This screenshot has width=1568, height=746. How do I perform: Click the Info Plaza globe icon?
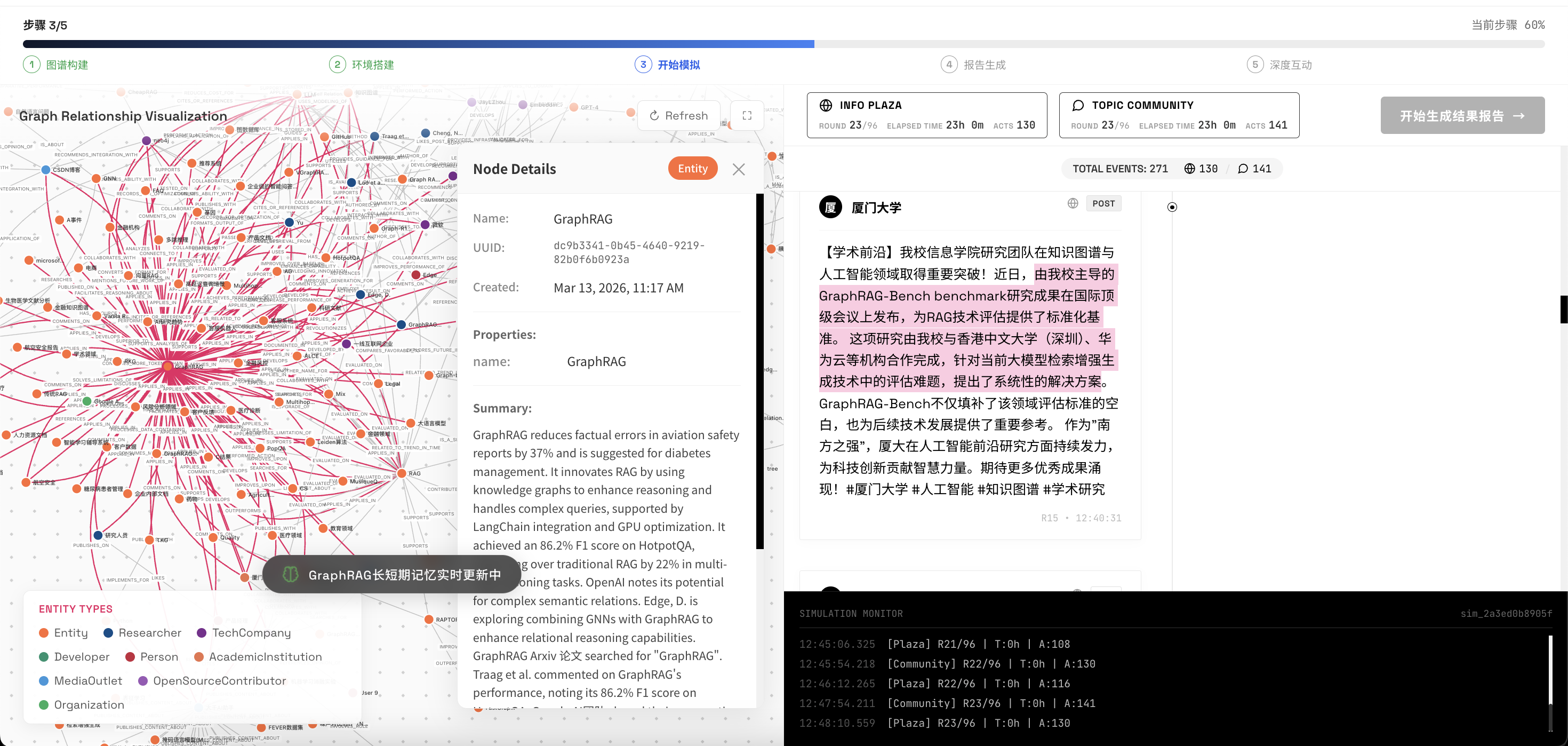point(826,105)
